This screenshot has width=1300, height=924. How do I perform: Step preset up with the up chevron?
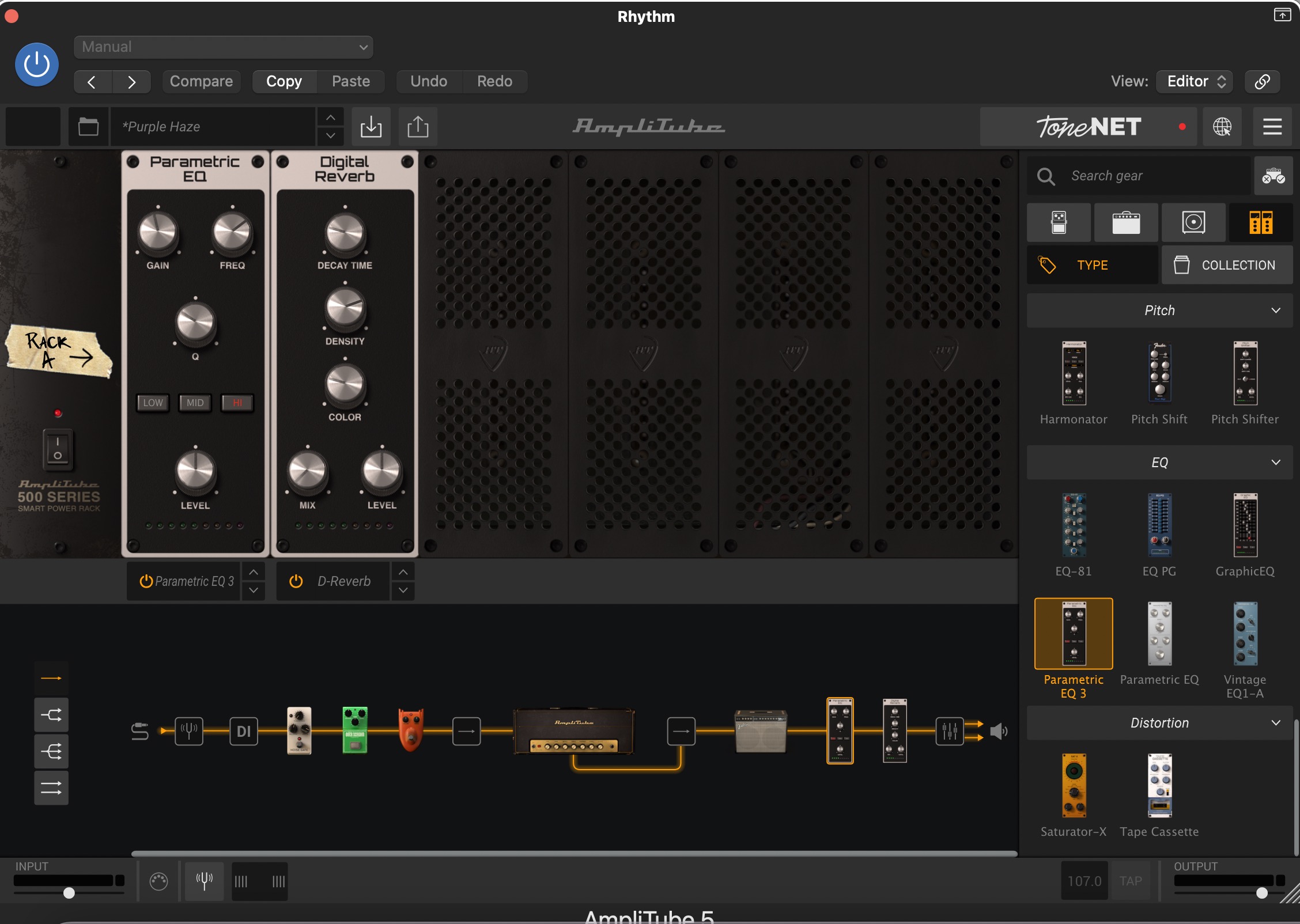(x=330, y=118)
